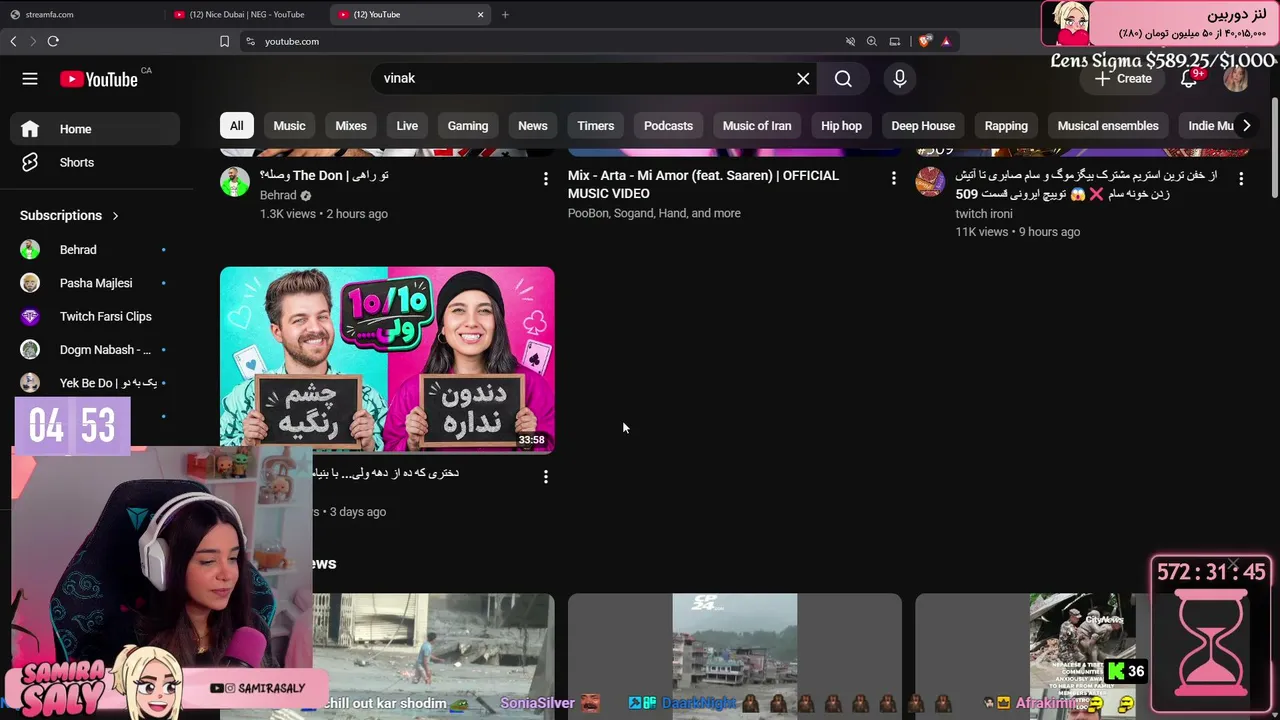Open the Home sidebar item
This screenshot has width=1280, height=720.
(x=95, y=129)
